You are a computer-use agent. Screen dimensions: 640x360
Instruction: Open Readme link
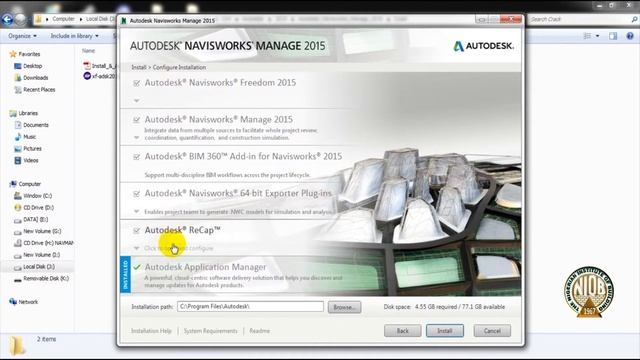(260, 331)
